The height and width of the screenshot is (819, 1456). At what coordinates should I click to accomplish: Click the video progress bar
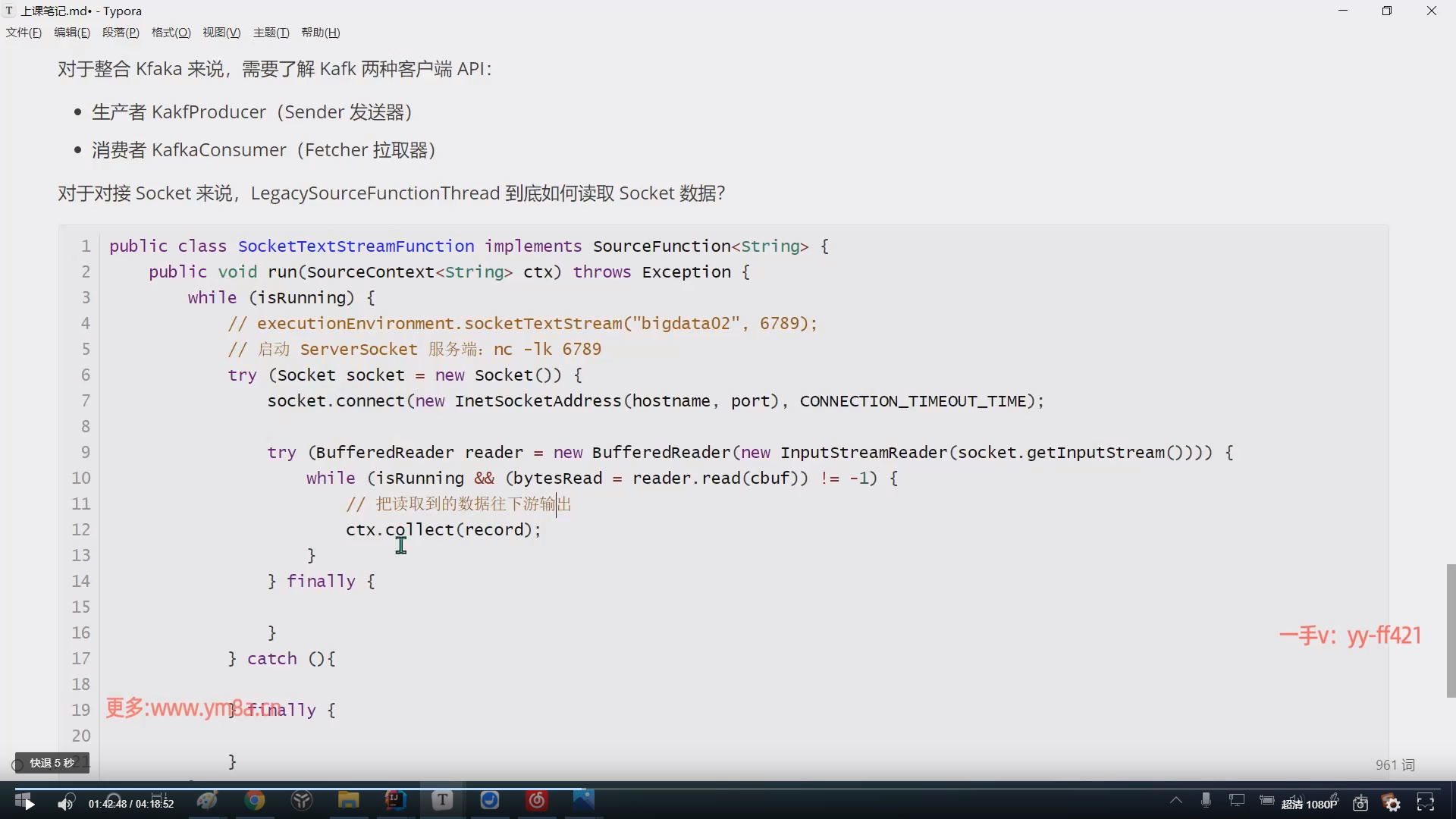tap(728, 787)
